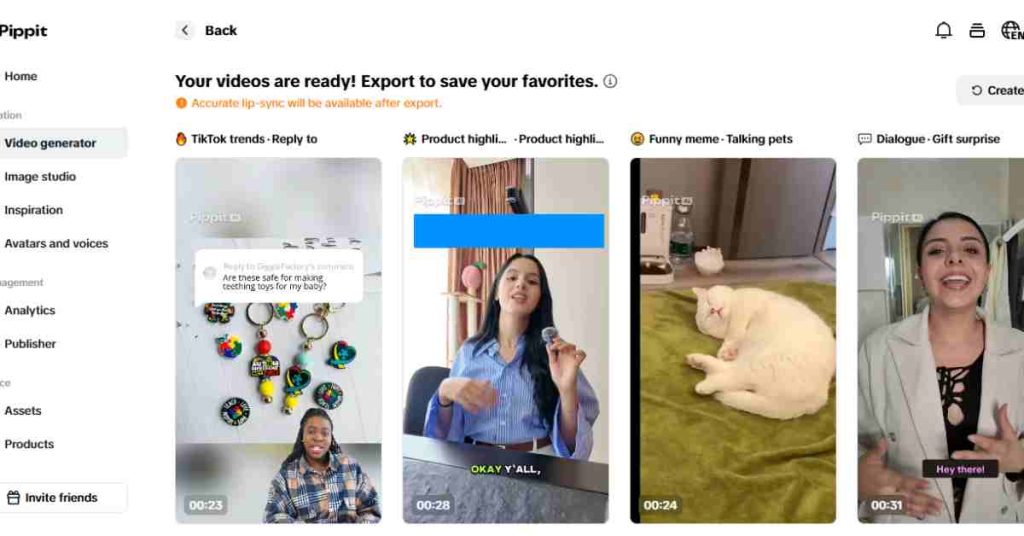Viewport: 1024px width, 536px height.
Task: Go to Avatars and voices
Action: tap(56, 244)
